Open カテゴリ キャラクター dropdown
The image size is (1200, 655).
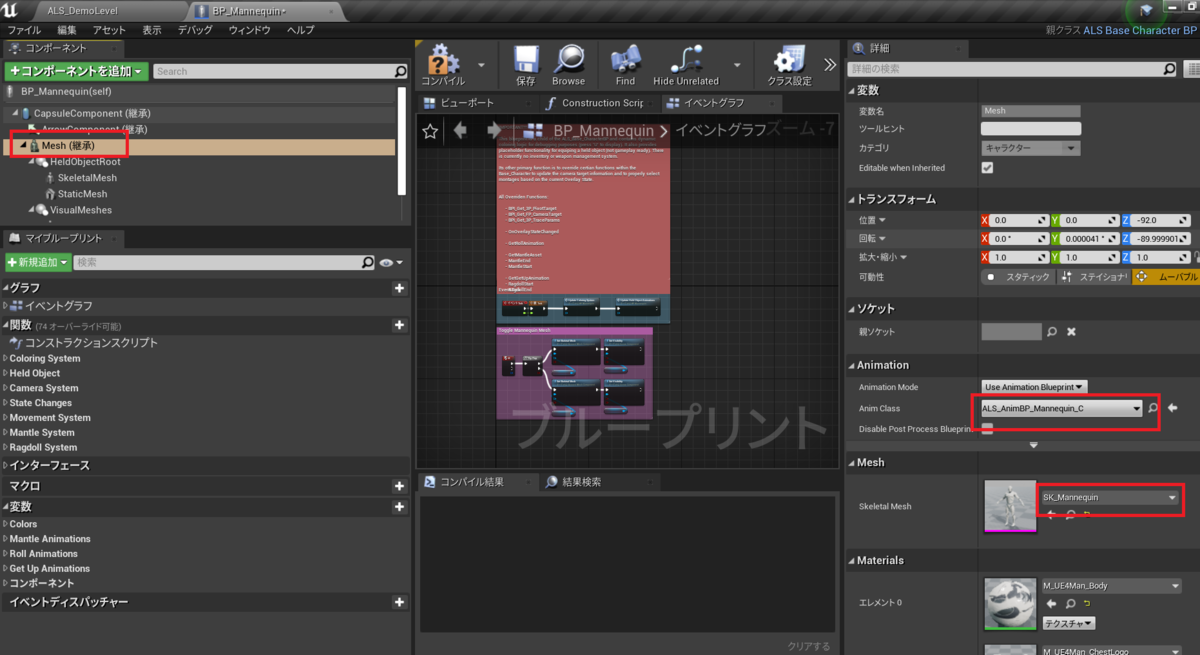(x=1030, y=148)
